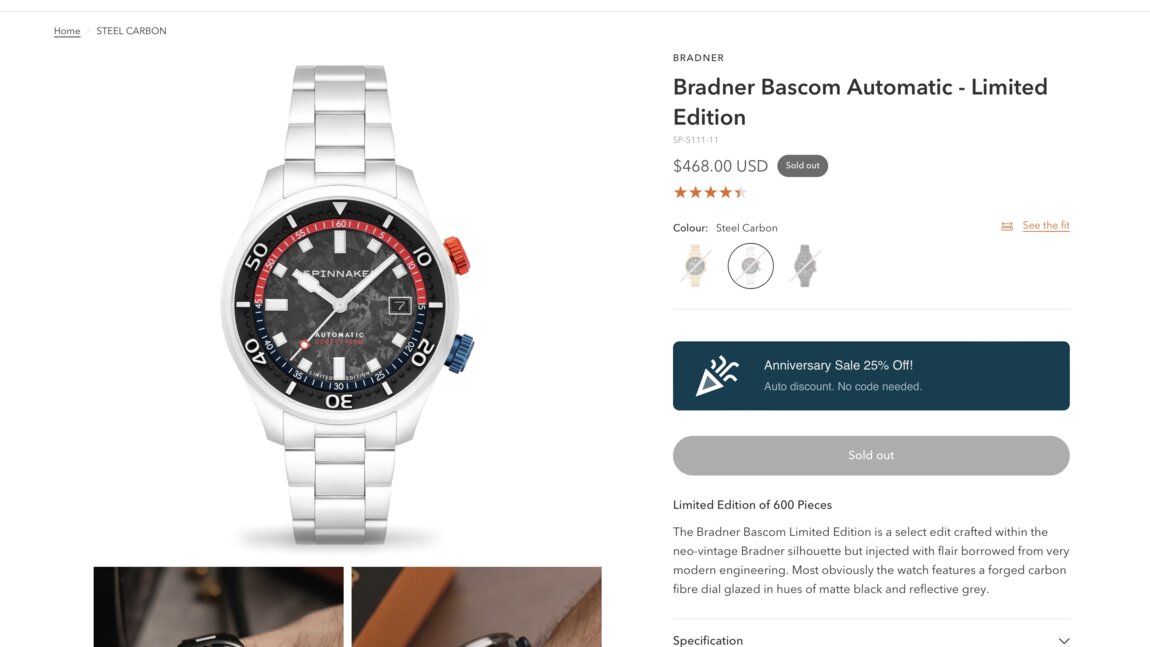
Task: Expand the Specification chevron arrow
Action: click(1063, 640)
